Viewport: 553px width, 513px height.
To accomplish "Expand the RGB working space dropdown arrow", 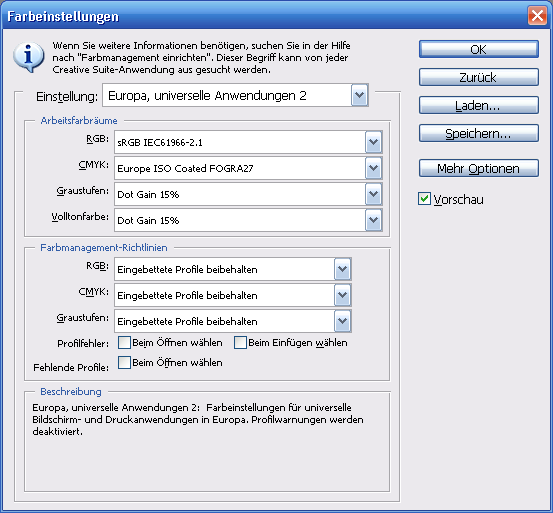I will click(x=373, y=142).
